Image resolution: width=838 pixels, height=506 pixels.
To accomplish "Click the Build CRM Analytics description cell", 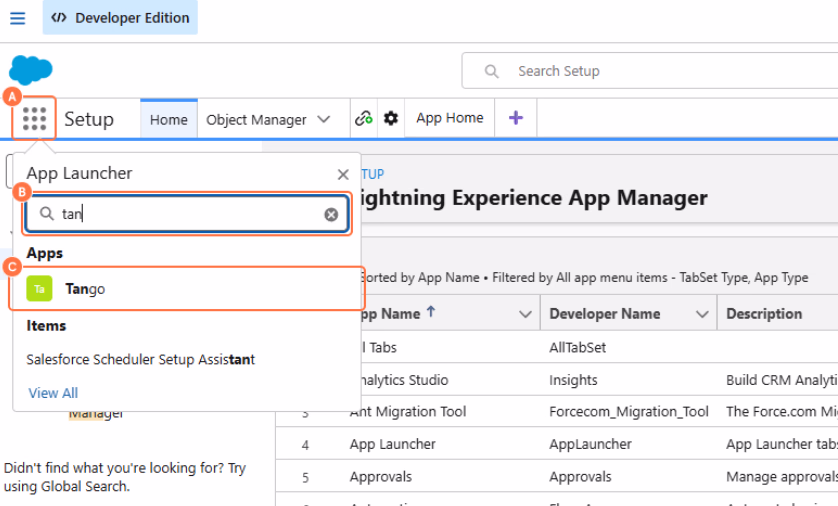I will point(782,380).
